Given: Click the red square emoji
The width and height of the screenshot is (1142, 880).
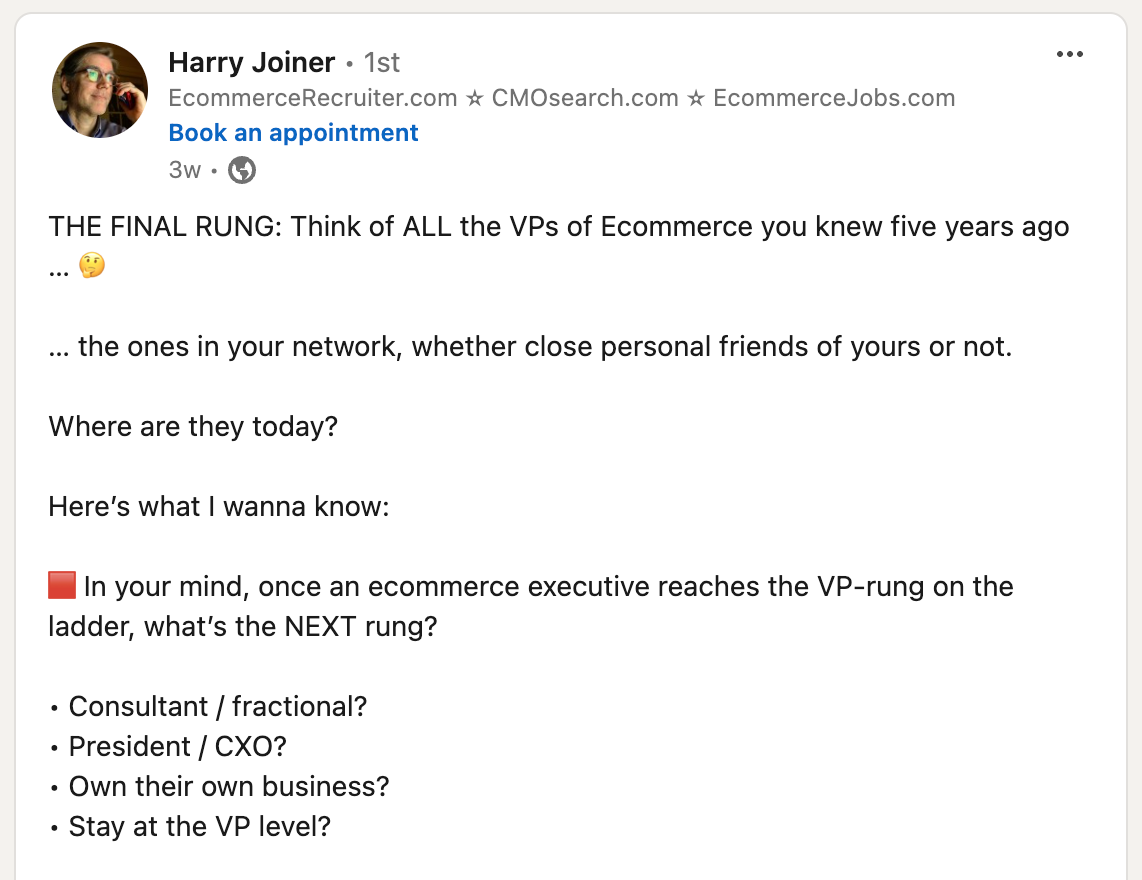Looking at the screenshot, I should (62, 585).
